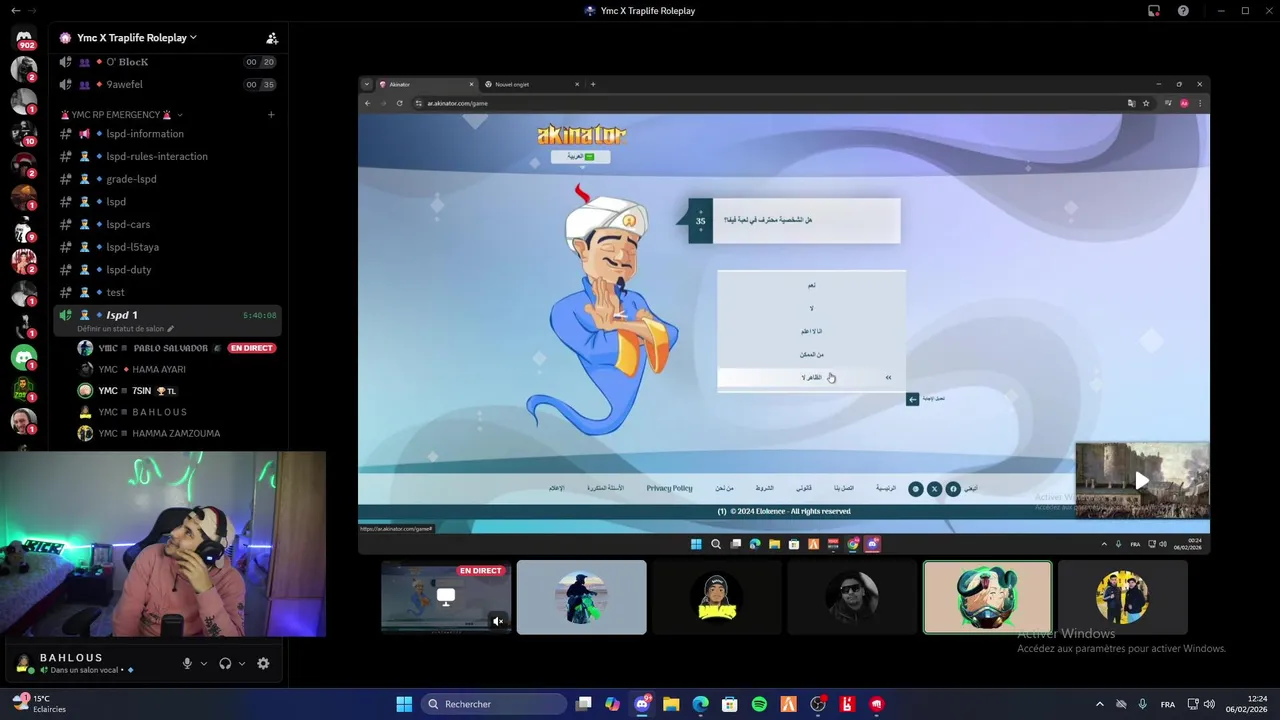Open Windows Start menu on the taskbar
The height and width of the screenshot is (720, 1280).
click(x=404, y=704)
